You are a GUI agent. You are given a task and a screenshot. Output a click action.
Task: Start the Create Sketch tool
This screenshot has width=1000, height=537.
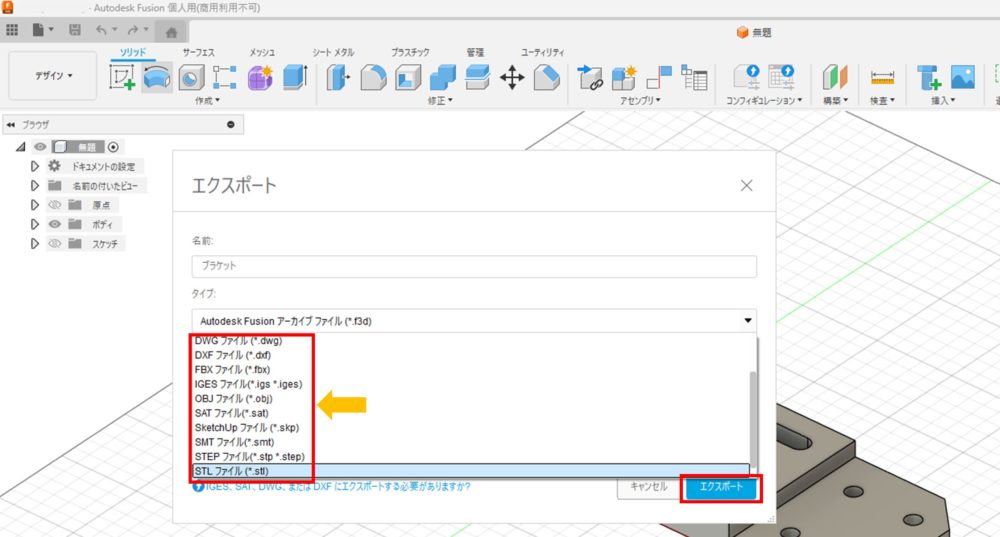[122, 78]
